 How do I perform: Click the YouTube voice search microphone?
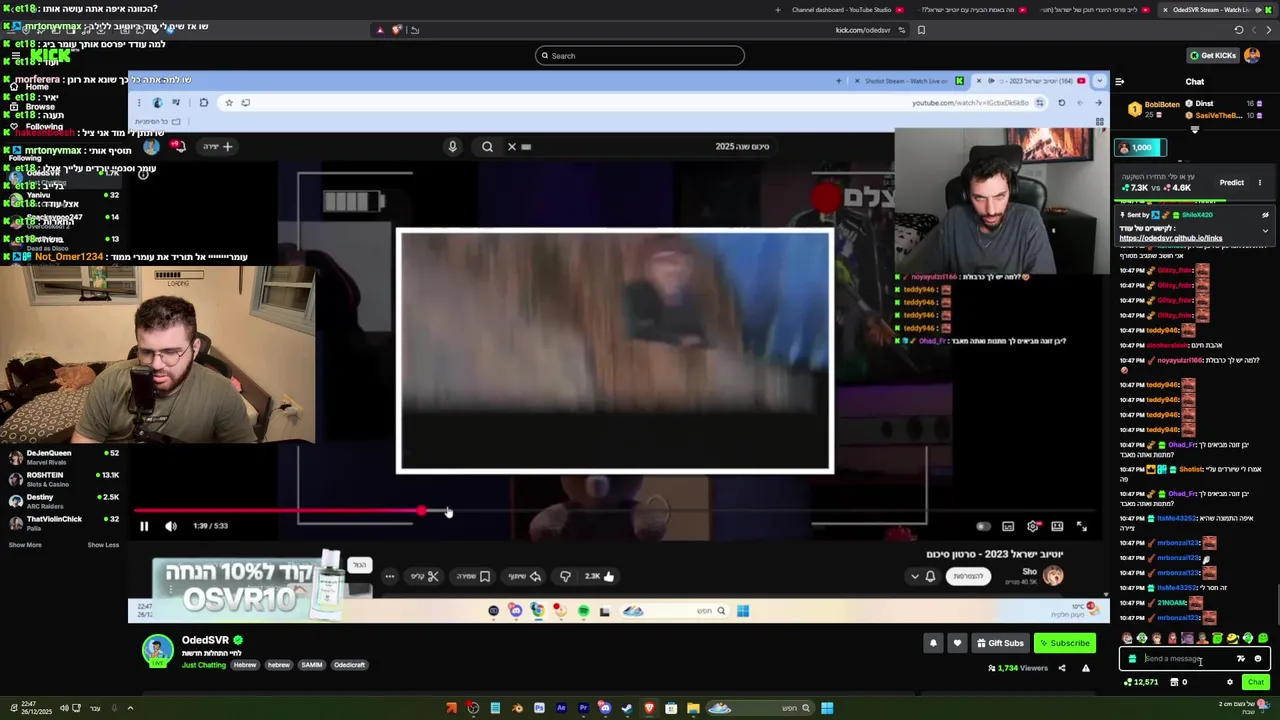(x=453, y=147)
